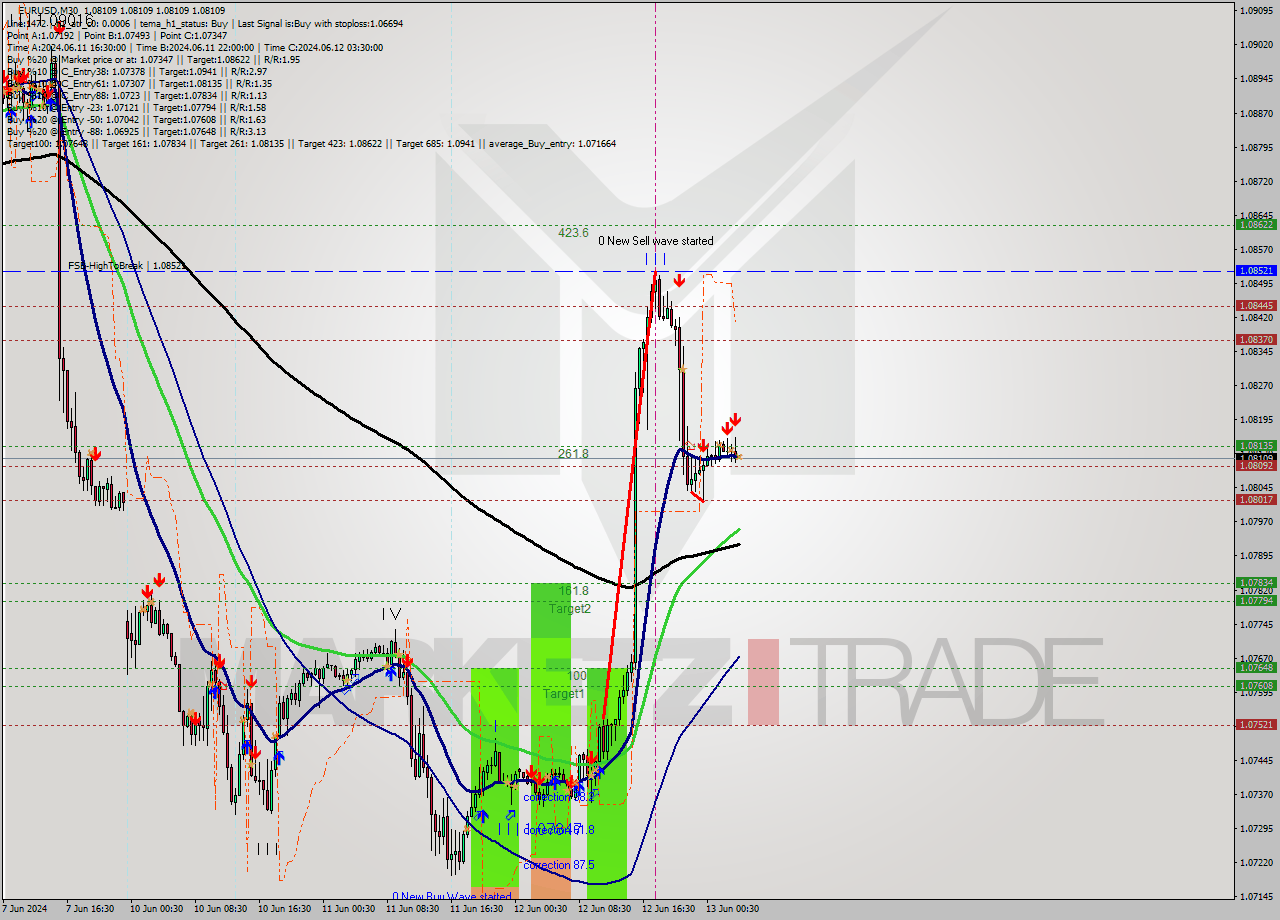Click the red 1.08092 price tag
The height and width of the screenshot is (920, 1280).
[x=1257, y=466]
